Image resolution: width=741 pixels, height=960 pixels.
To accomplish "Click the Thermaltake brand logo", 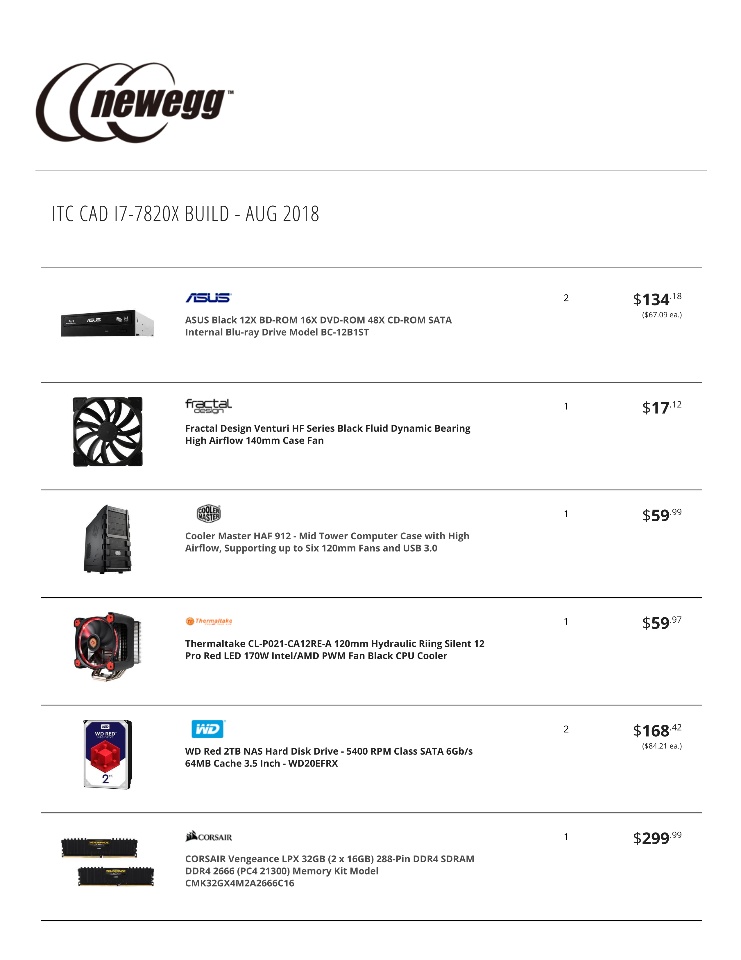I will [x=209, y=621].
